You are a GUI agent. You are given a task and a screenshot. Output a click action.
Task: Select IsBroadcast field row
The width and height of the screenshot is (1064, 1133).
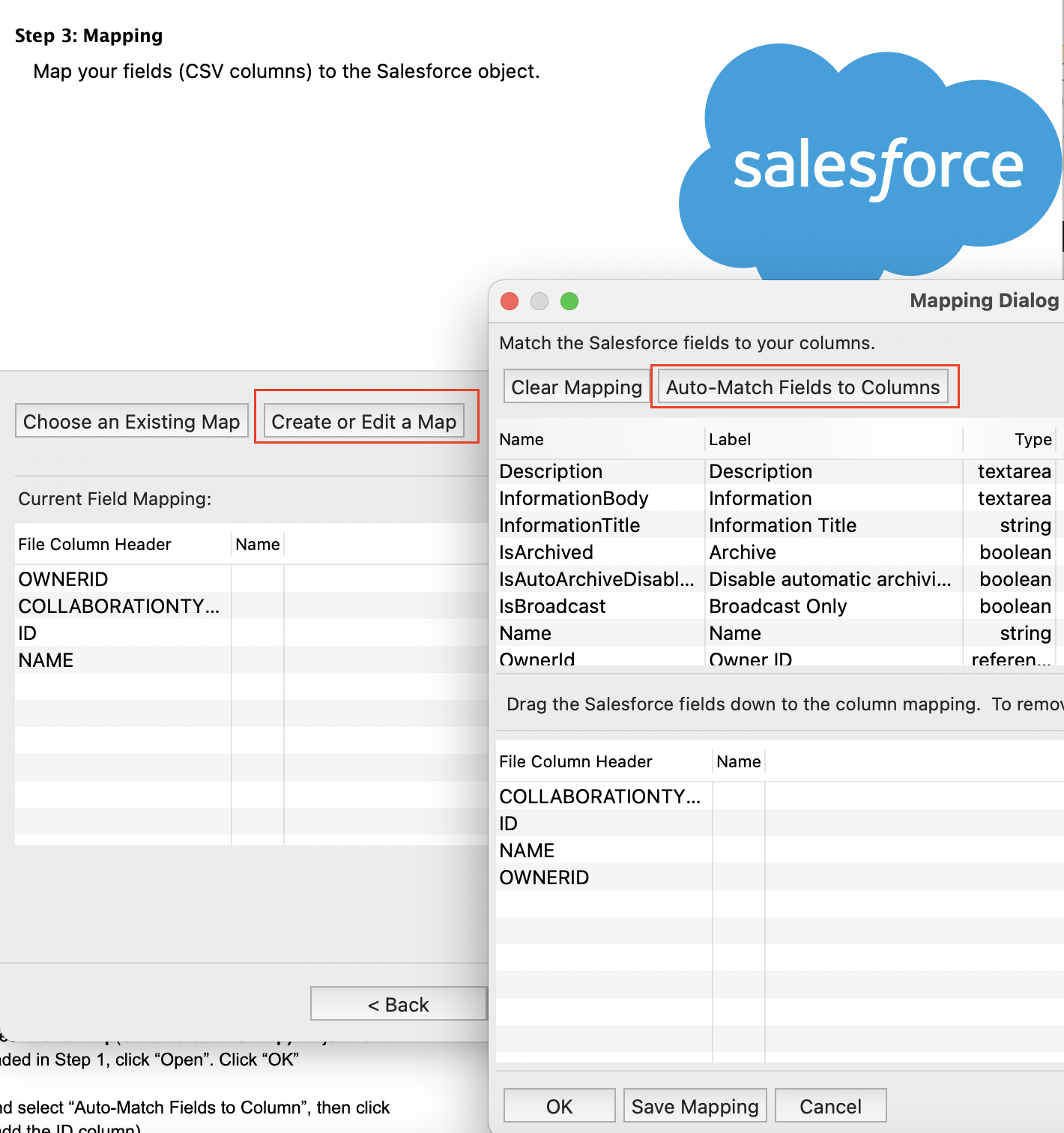click(x=779, y=606)
